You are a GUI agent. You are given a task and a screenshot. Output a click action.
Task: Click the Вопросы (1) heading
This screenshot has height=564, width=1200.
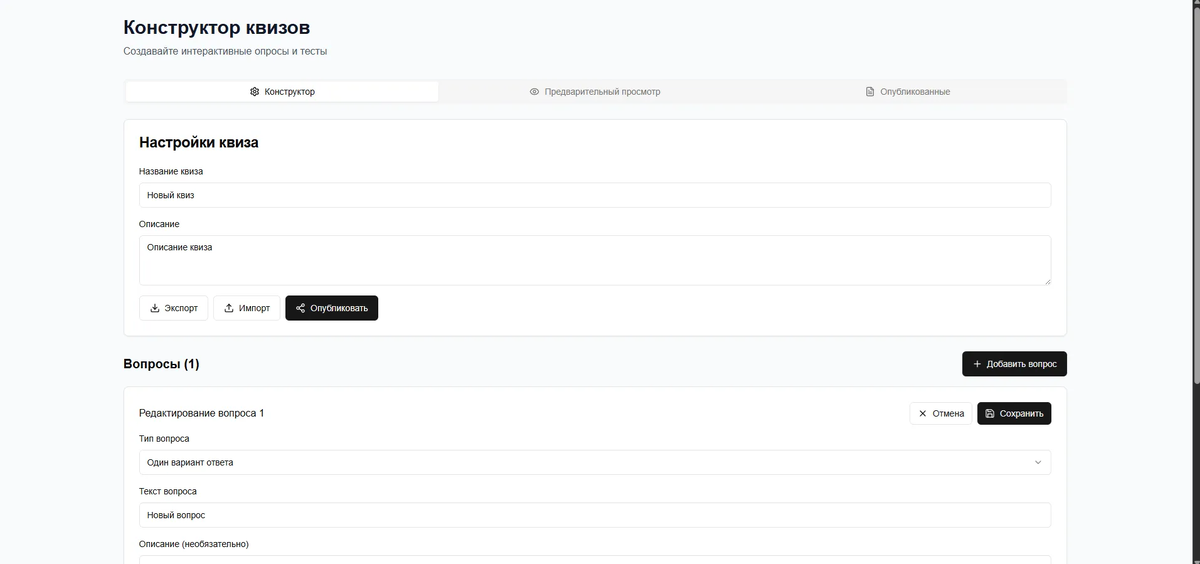pos(161,364)
